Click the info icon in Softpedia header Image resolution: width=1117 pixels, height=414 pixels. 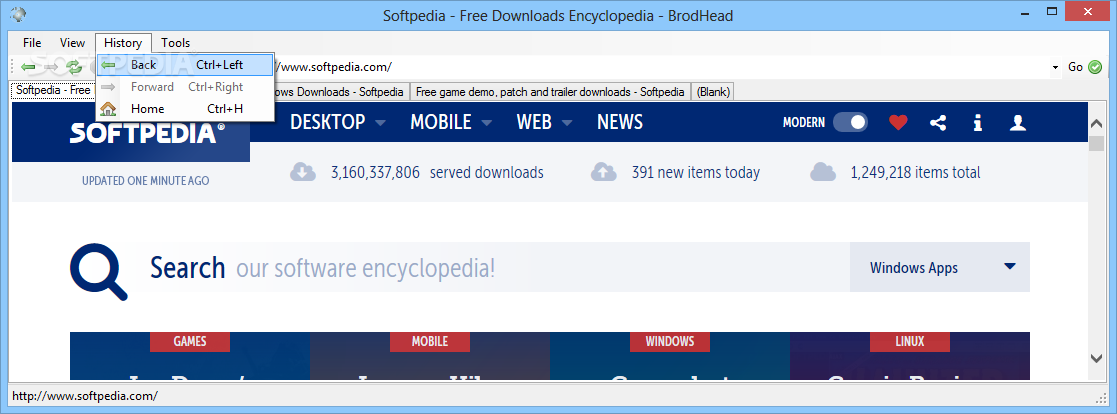coord(978,123)
